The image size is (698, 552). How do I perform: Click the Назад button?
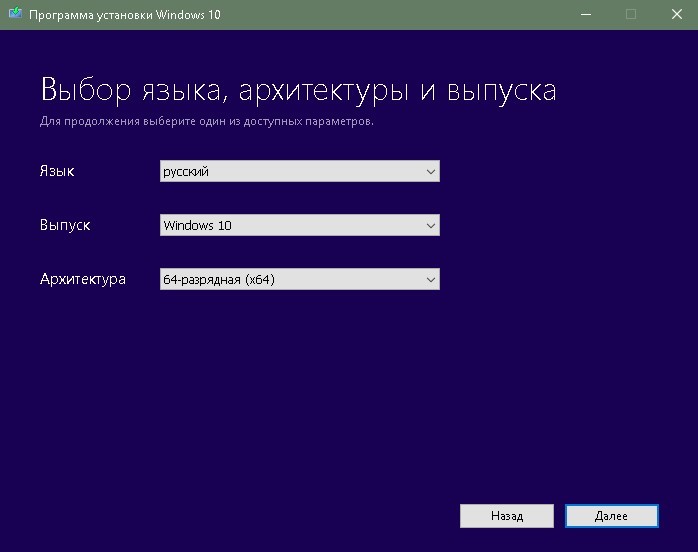[x=507, y=516]
